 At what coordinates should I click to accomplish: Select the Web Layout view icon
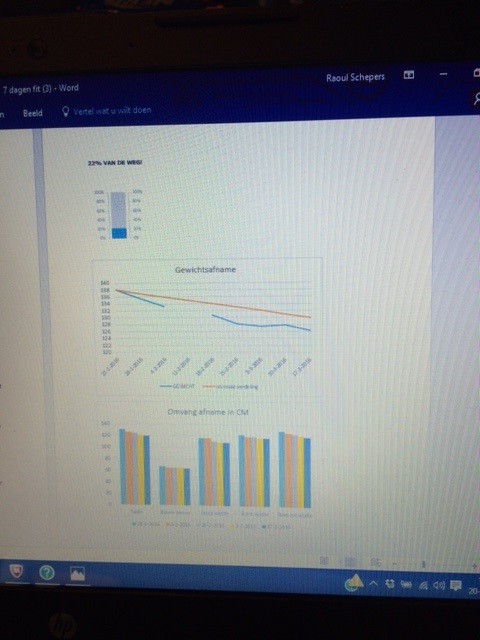click(x=376, y=562)
